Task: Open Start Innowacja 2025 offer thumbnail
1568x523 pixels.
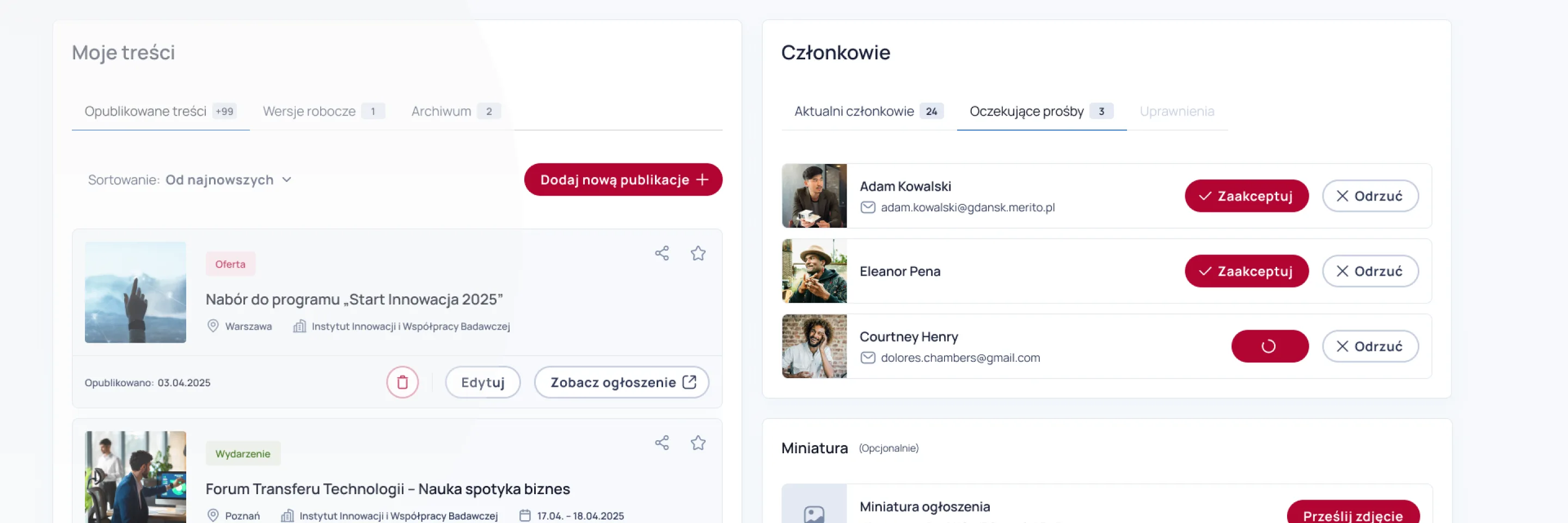Action: pyautogui.click(x=135, y=292)
